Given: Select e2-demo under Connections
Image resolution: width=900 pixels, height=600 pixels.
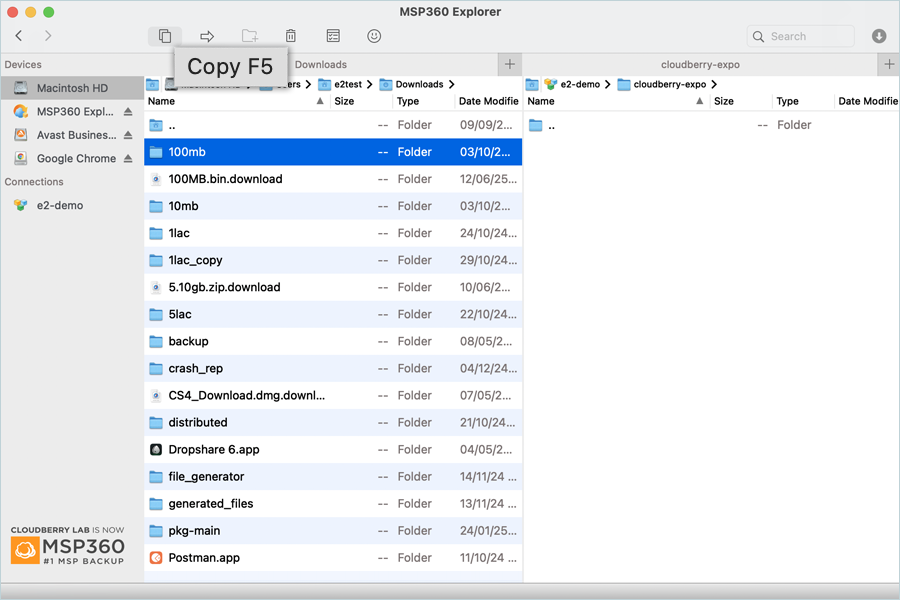Looking at the screenshot, I should click(60, 205).
